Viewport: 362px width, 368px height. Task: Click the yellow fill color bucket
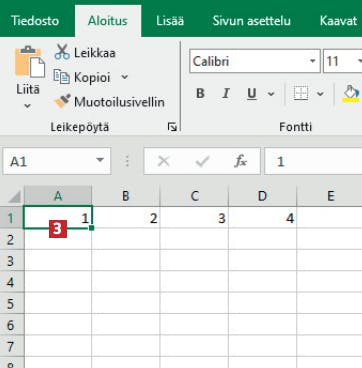pos(351,94)
